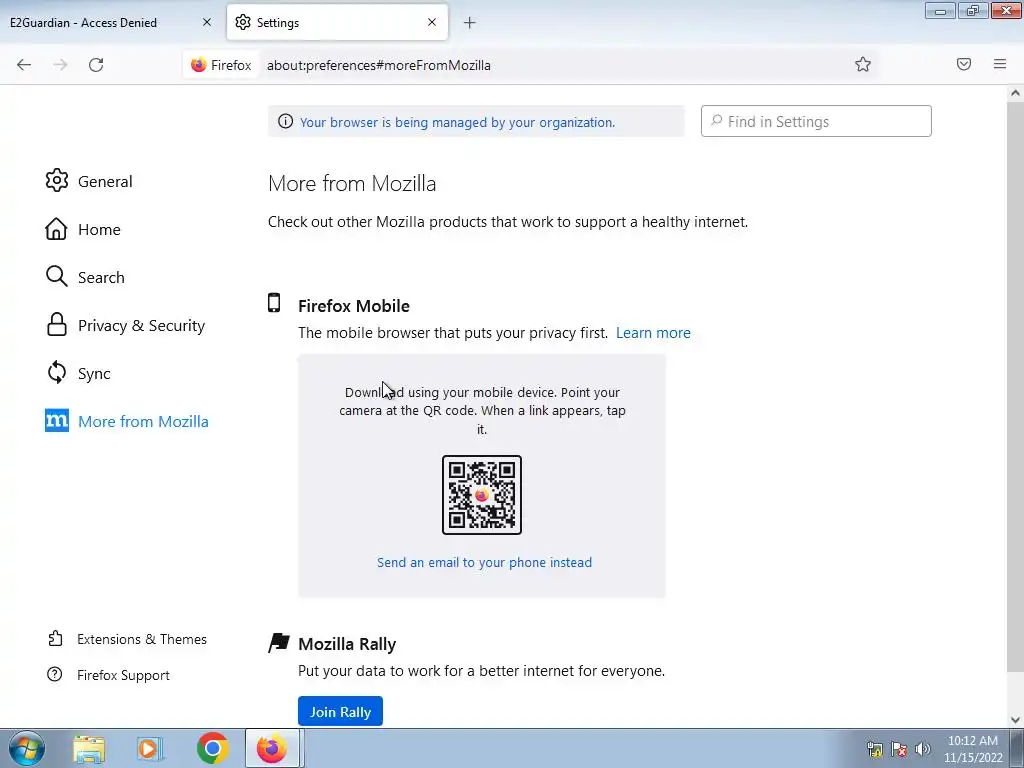Open Firefox Support link
Screen dimensions: 1024x768
coord(123,675)
